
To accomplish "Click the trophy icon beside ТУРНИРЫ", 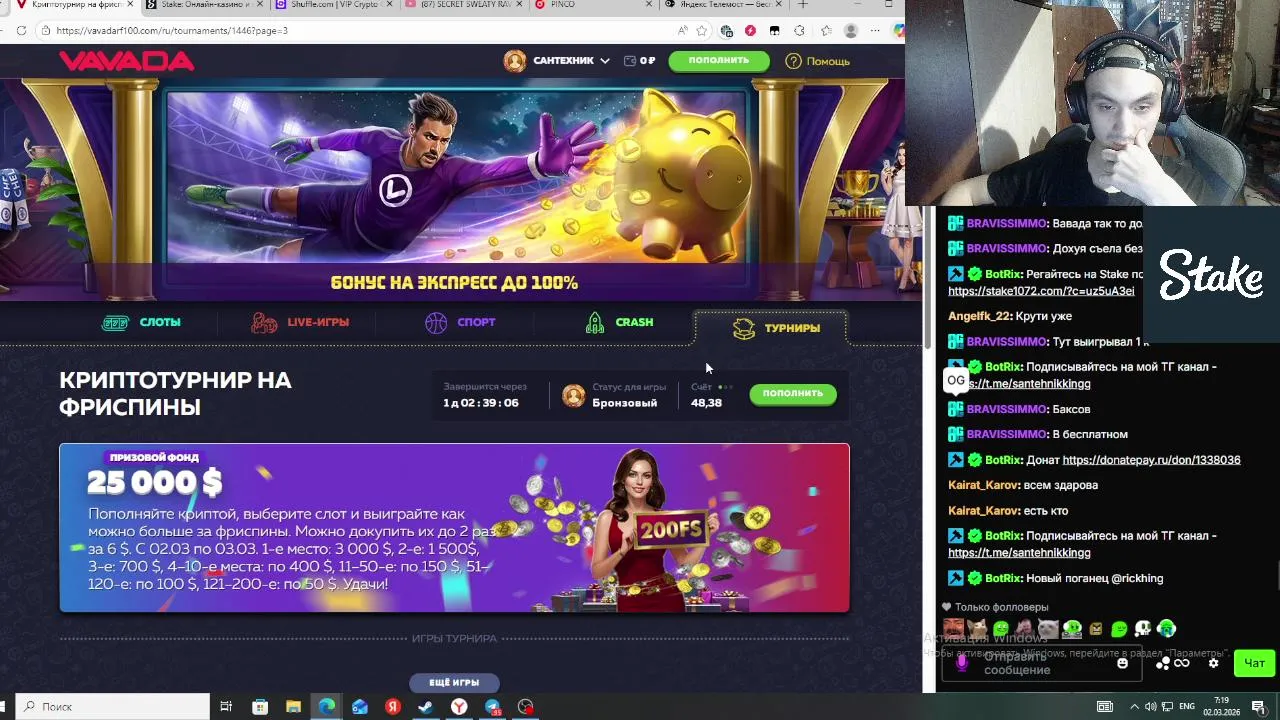I will (743, 328).
